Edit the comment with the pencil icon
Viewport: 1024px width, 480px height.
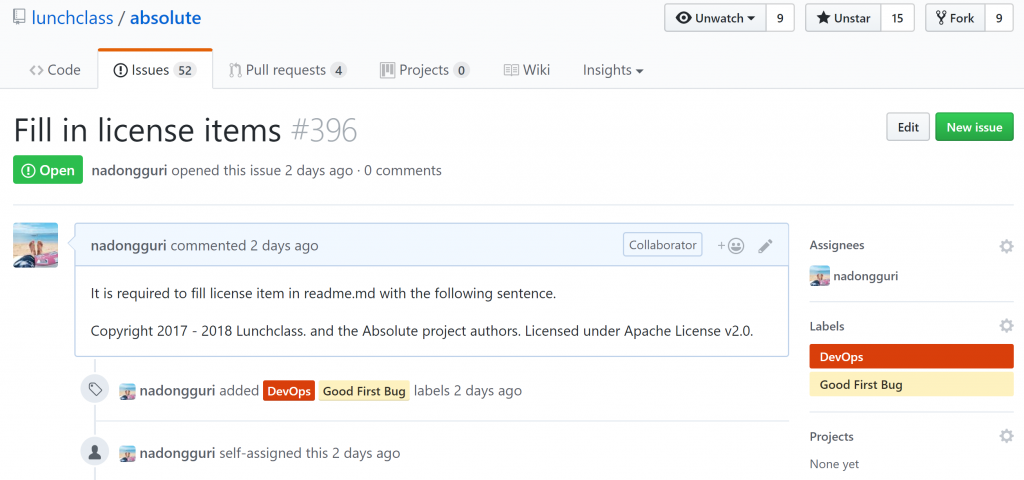click(x=765, y=246)
